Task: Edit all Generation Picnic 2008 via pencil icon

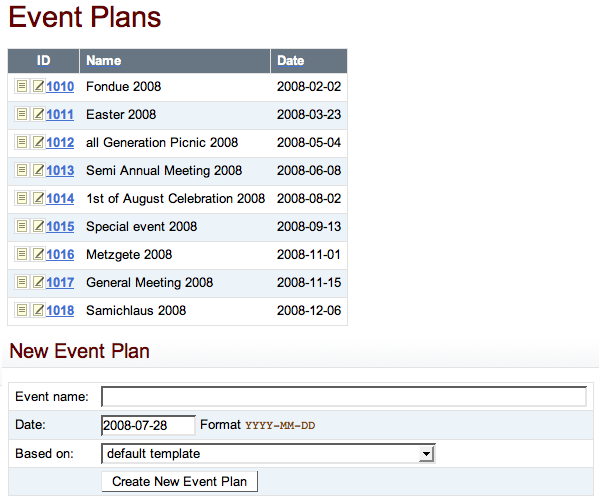Action: coord(38,142)
